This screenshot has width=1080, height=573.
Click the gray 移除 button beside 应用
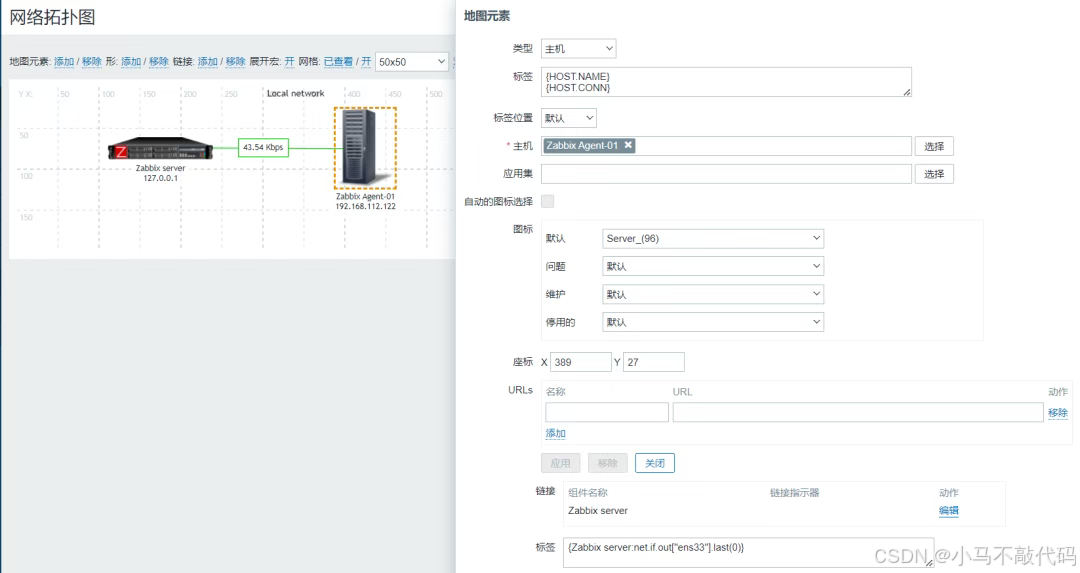608,463
